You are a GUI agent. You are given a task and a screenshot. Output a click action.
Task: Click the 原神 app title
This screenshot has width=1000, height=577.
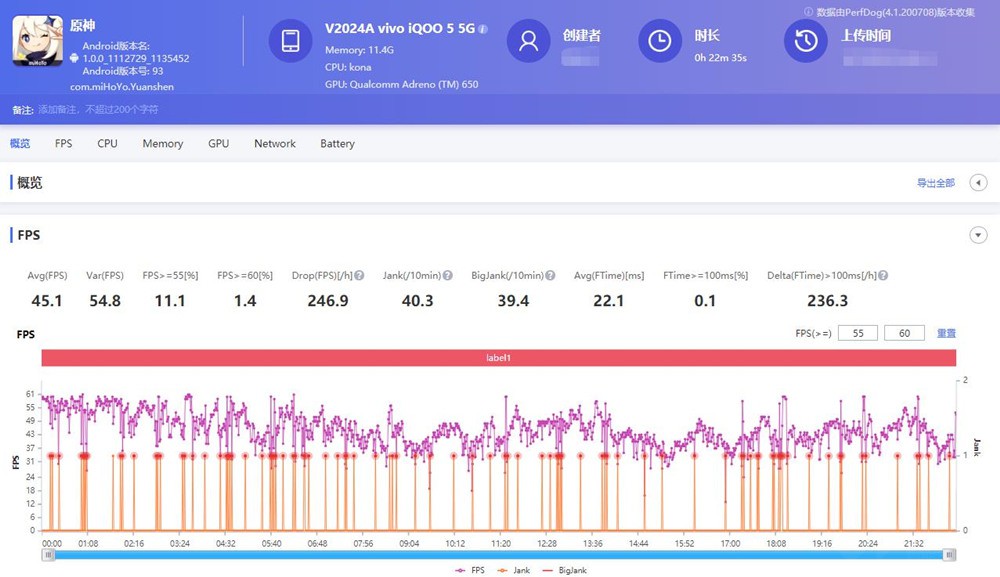coord(83,26)
